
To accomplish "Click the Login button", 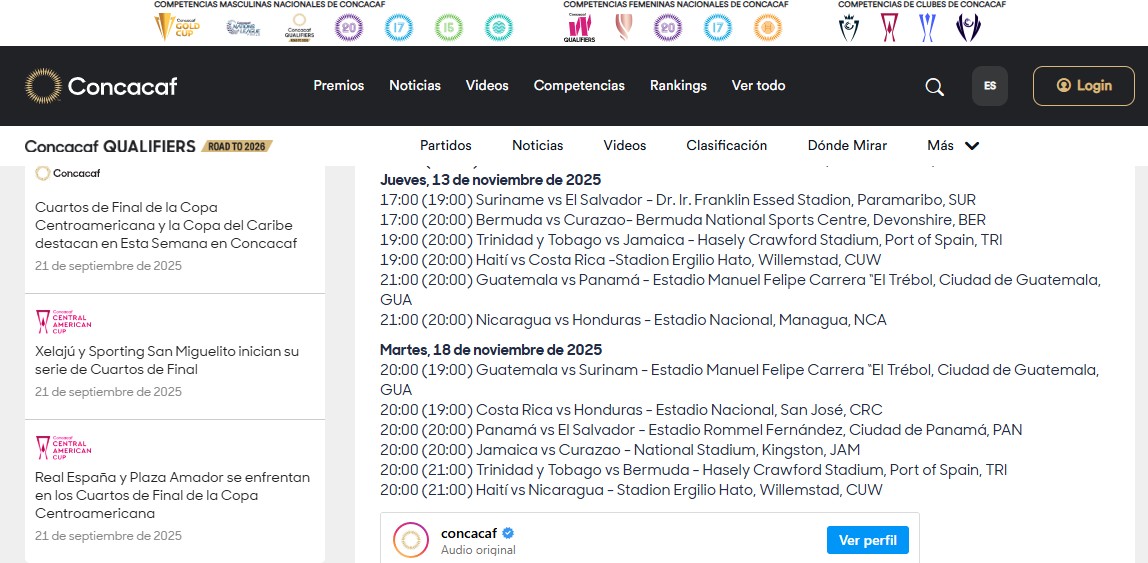I will click(1084, 86).
